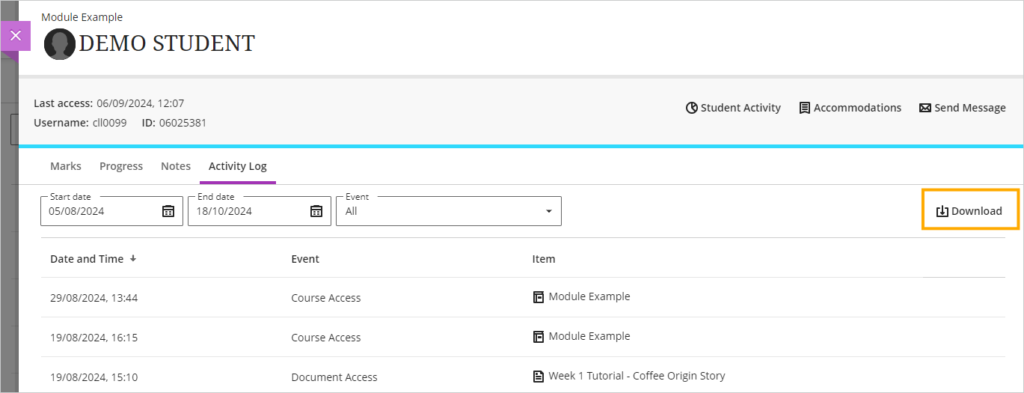
Task: Expand the Event filter dropdown
Action: point(449,211)
